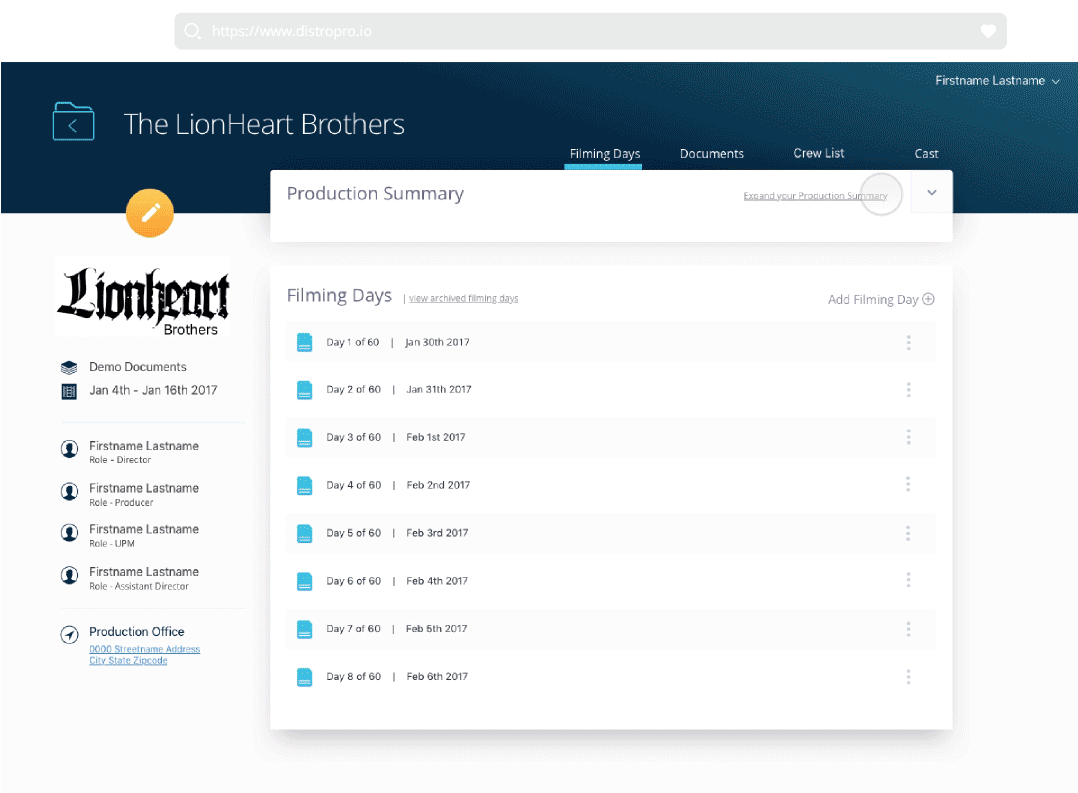Click the heart icon in address bar

tap(988, 31)
